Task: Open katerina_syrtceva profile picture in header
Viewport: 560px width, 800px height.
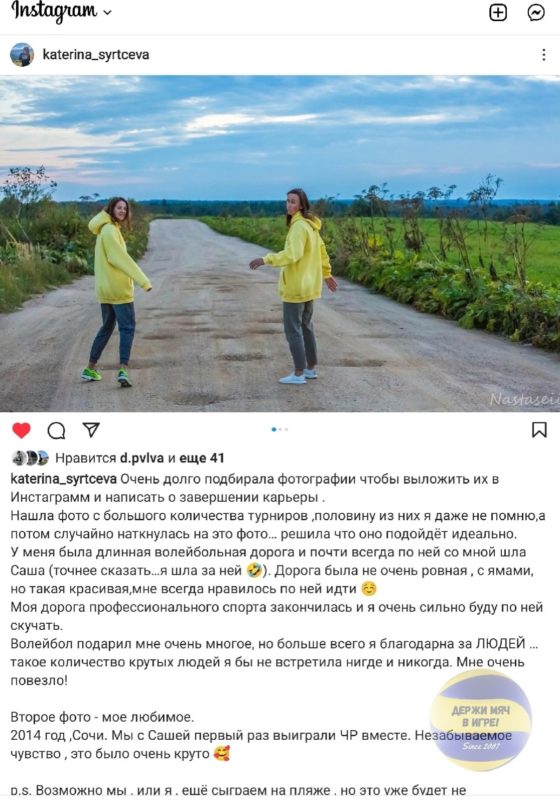Action: pos(22,55)
